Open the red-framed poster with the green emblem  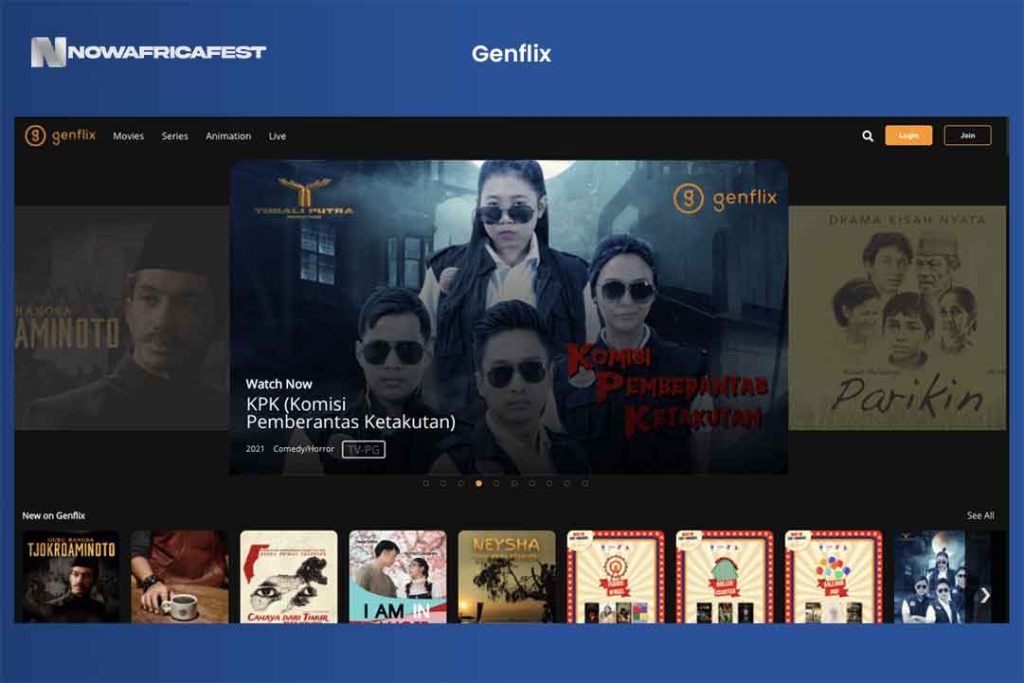click(x=725, y=577)
